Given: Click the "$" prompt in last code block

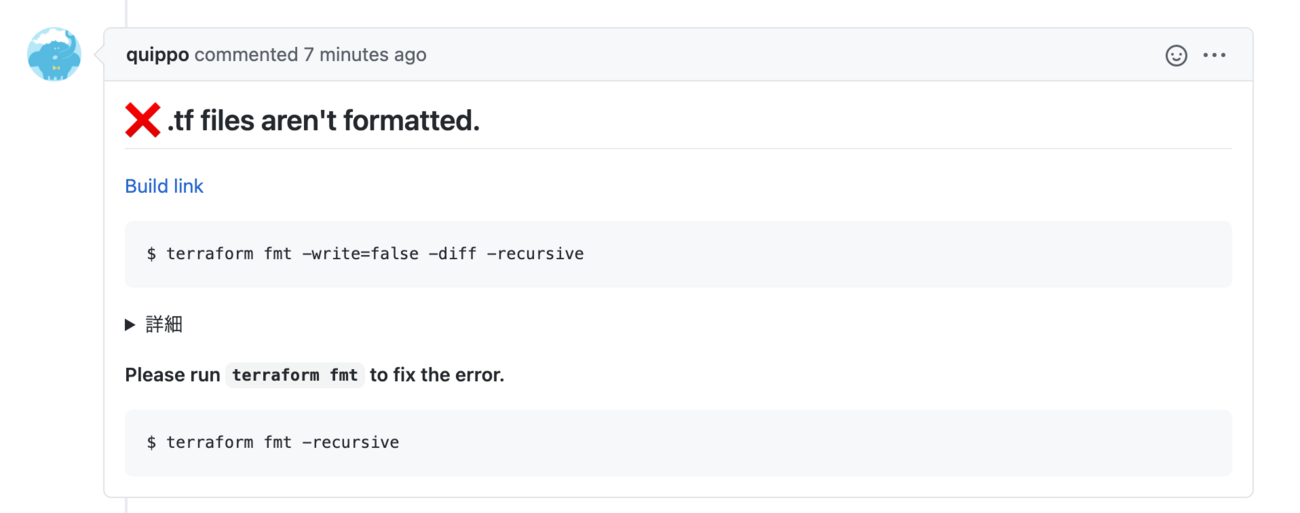Looking at the screenshot, I should (x=152, y=442).
